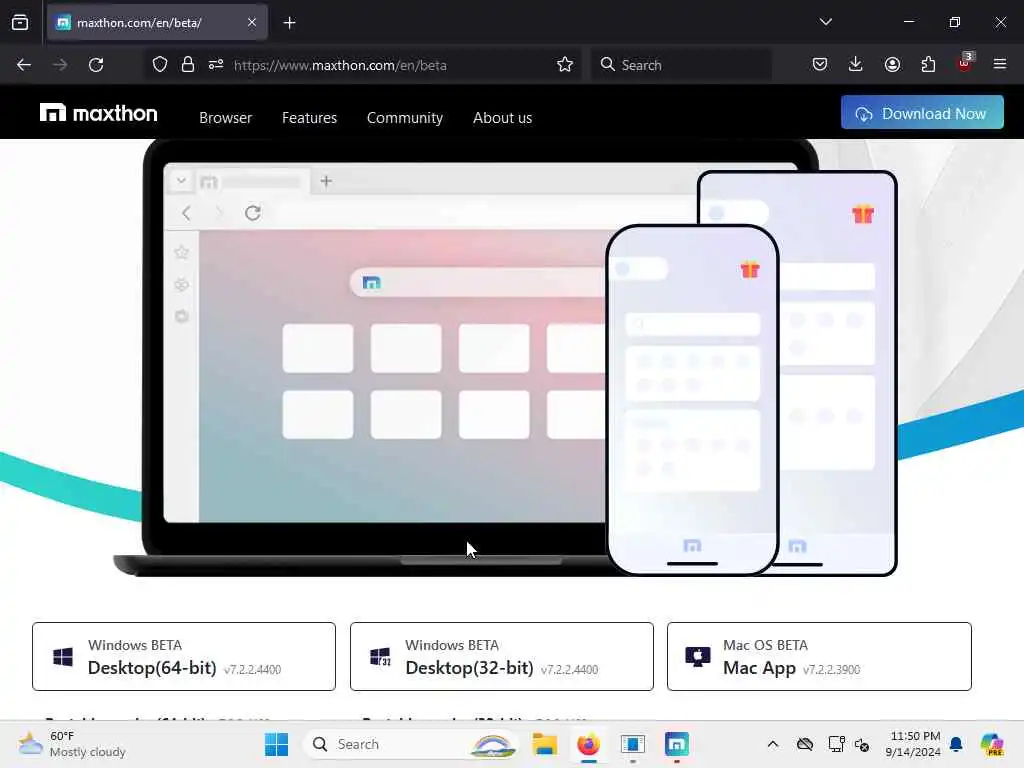This screenshot has height=768, width=1024.
Task: Open the Features nav menu
Action: click(310, 118)
